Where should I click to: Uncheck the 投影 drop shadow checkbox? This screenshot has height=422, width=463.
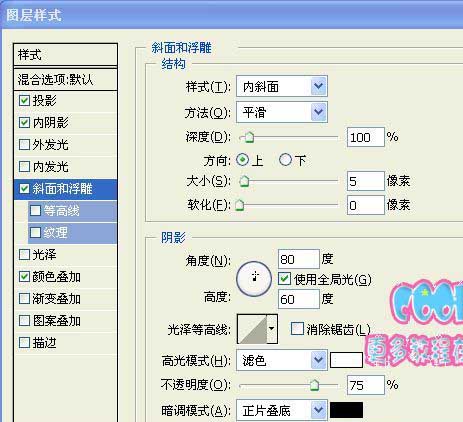coord(24,100)
